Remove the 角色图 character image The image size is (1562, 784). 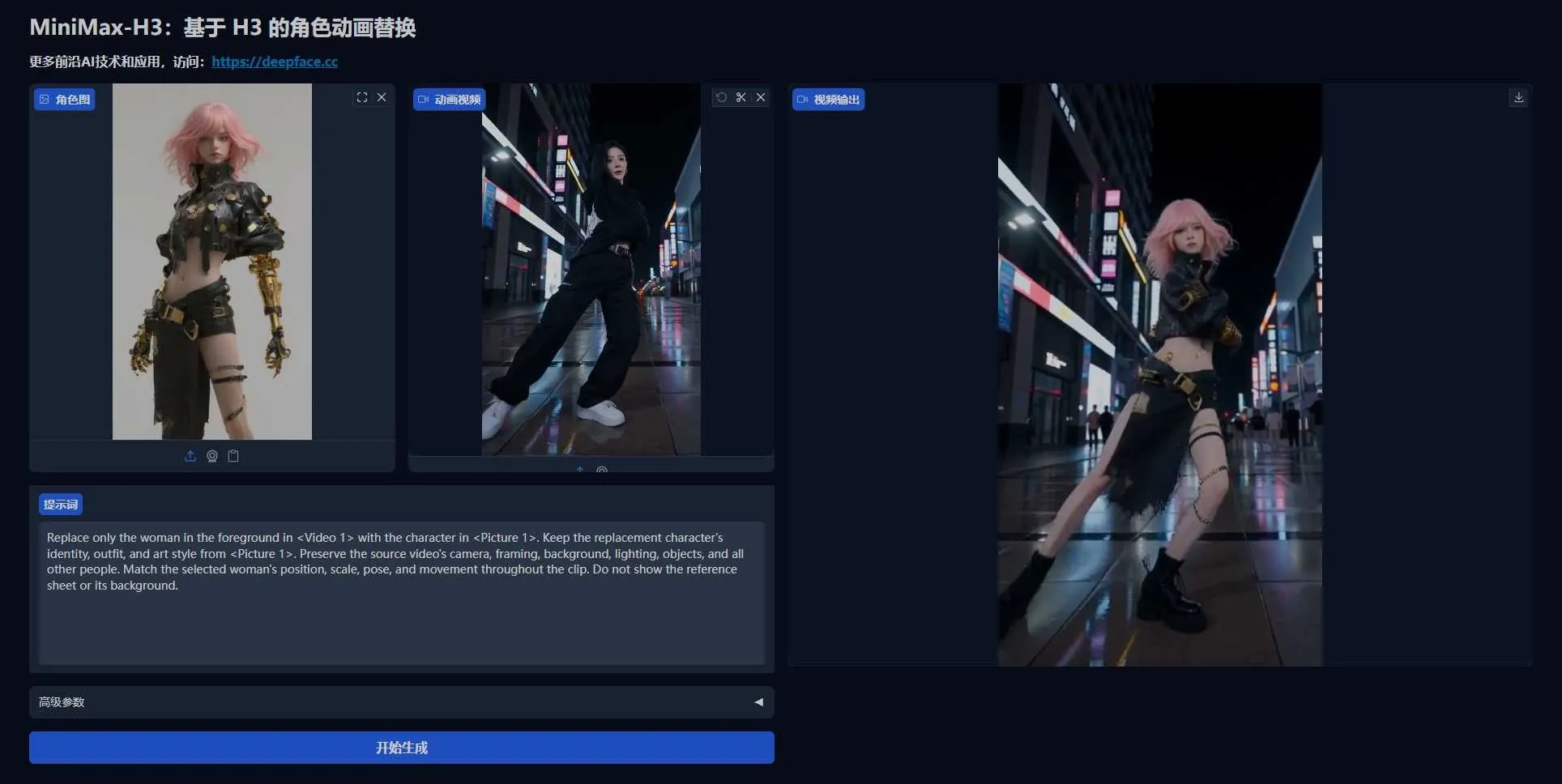pos(382,97)
